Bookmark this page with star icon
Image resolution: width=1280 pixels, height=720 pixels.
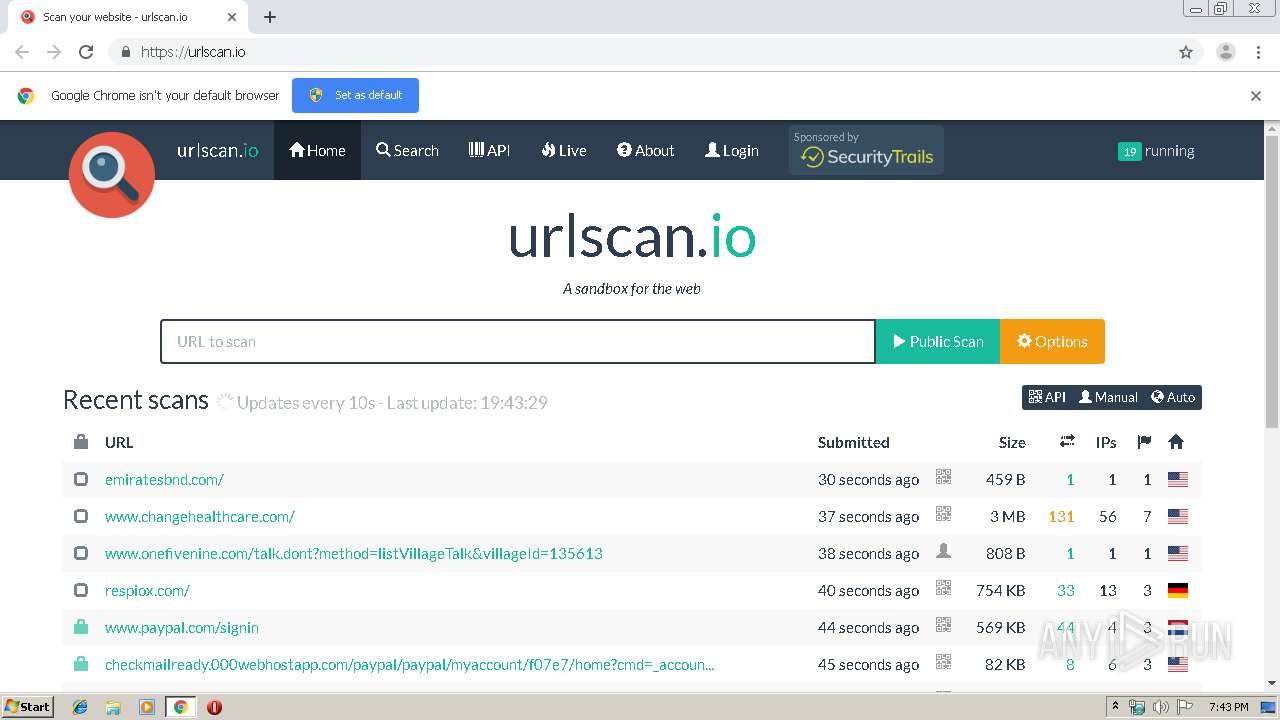click(x=1186, y=52)
